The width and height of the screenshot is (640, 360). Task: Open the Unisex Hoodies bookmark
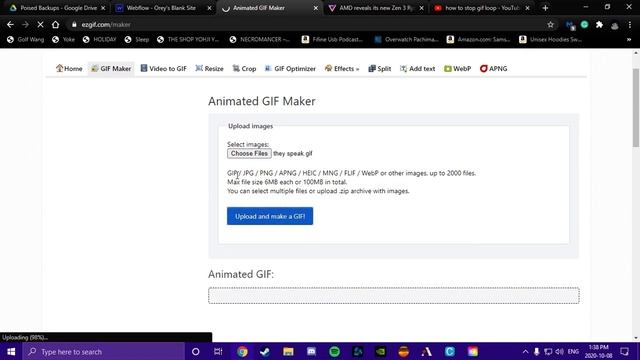[551, 40]
